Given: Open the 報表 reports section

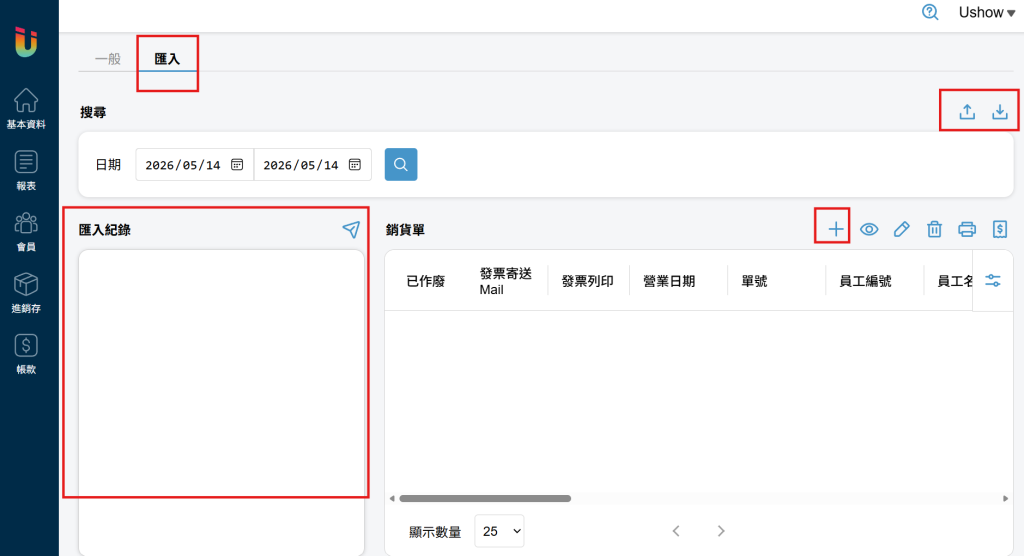Looking at the screenshot, I should (26, 170).
